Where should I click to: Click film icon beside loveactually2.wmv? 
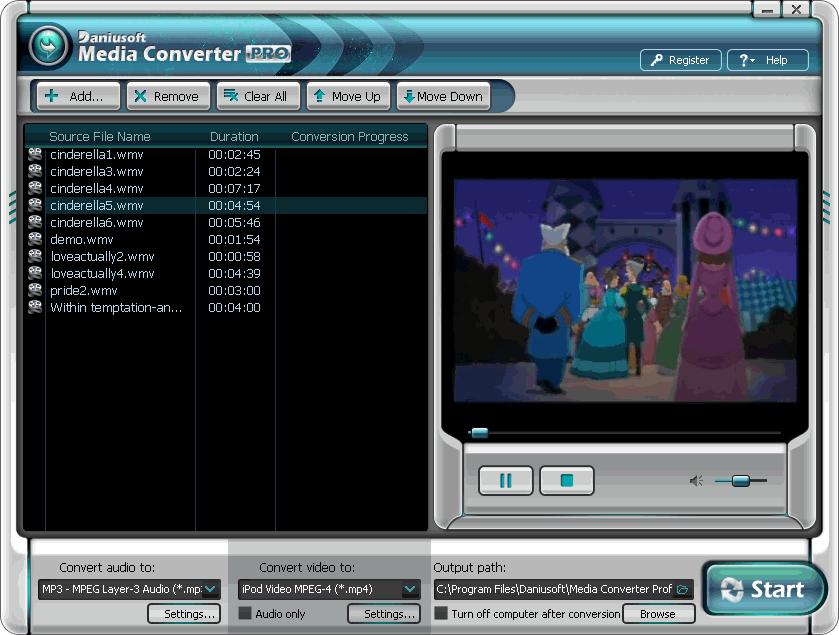click(35, 256)
